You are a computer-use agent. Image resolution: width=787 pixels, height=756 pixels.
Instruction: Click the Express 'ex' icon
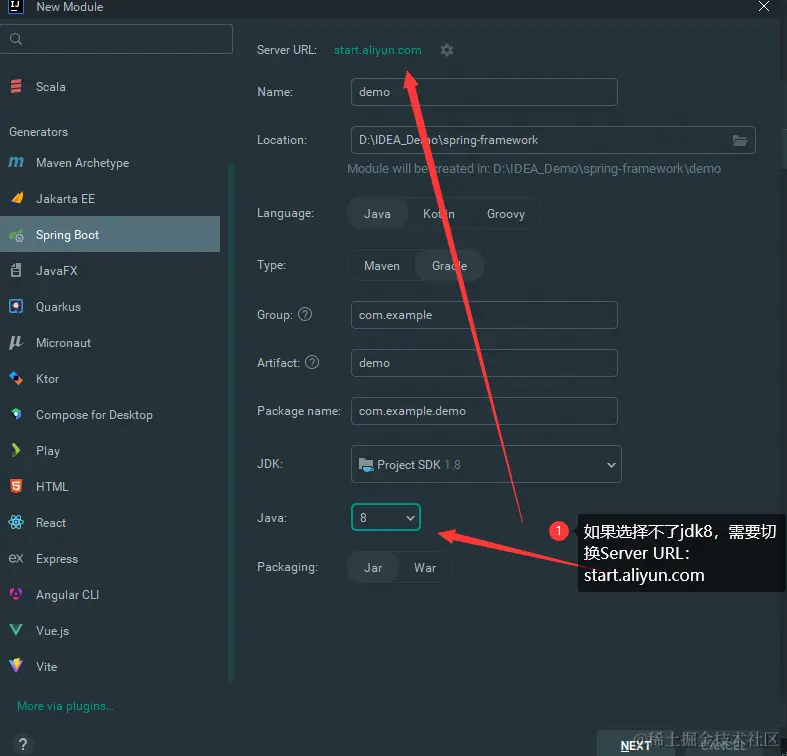pos(16,558)
